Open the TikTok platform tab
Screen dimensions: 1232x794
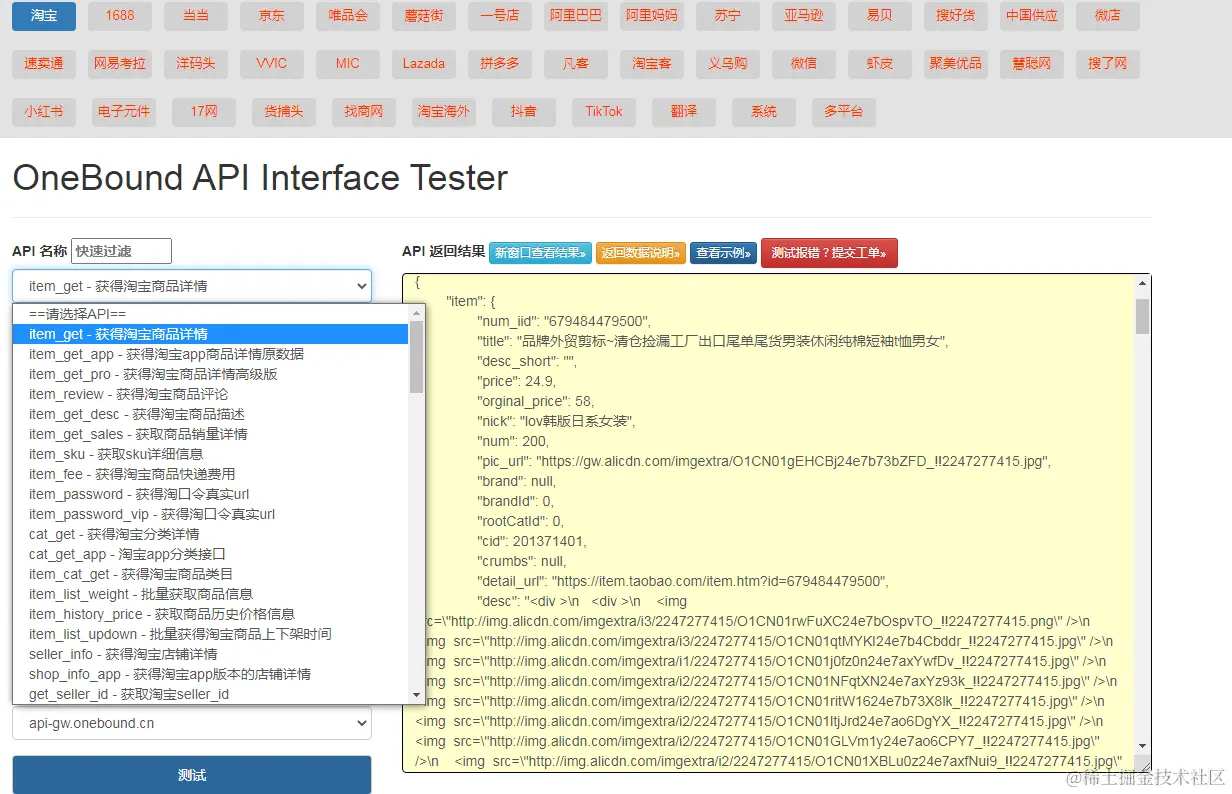[604, 111]
